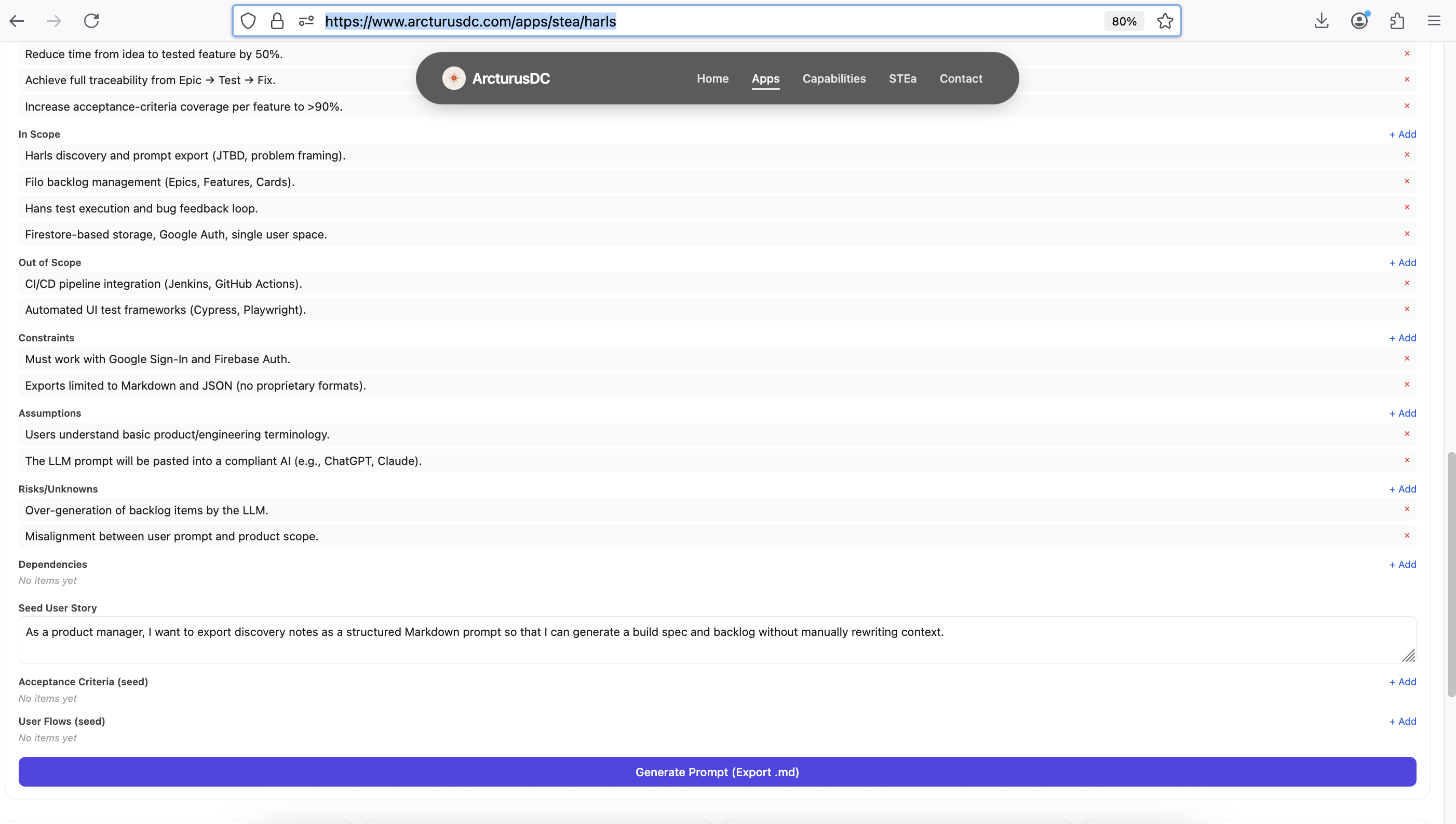The image size is (1456, 824).
Task: Remove the 'Hans test execution' scope item
Action: click(x=1407, y=207)
